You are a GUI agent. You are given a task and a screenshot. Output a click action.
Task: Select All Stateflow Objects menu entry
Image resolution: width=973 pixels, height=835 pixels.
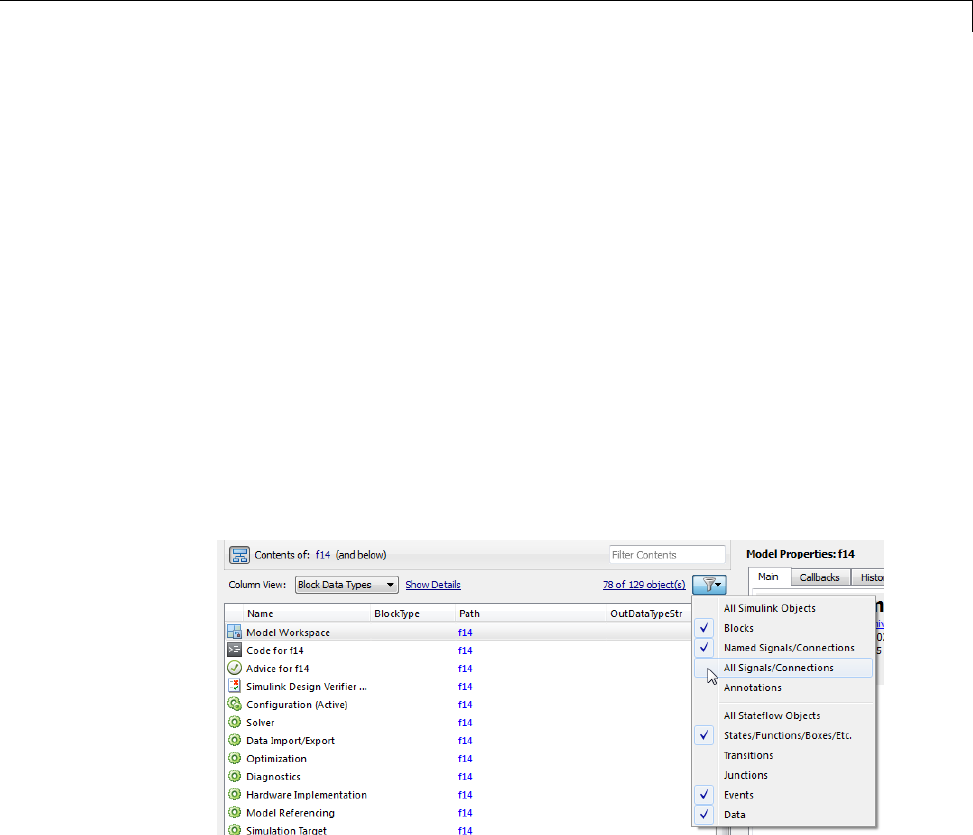[783, 715]
